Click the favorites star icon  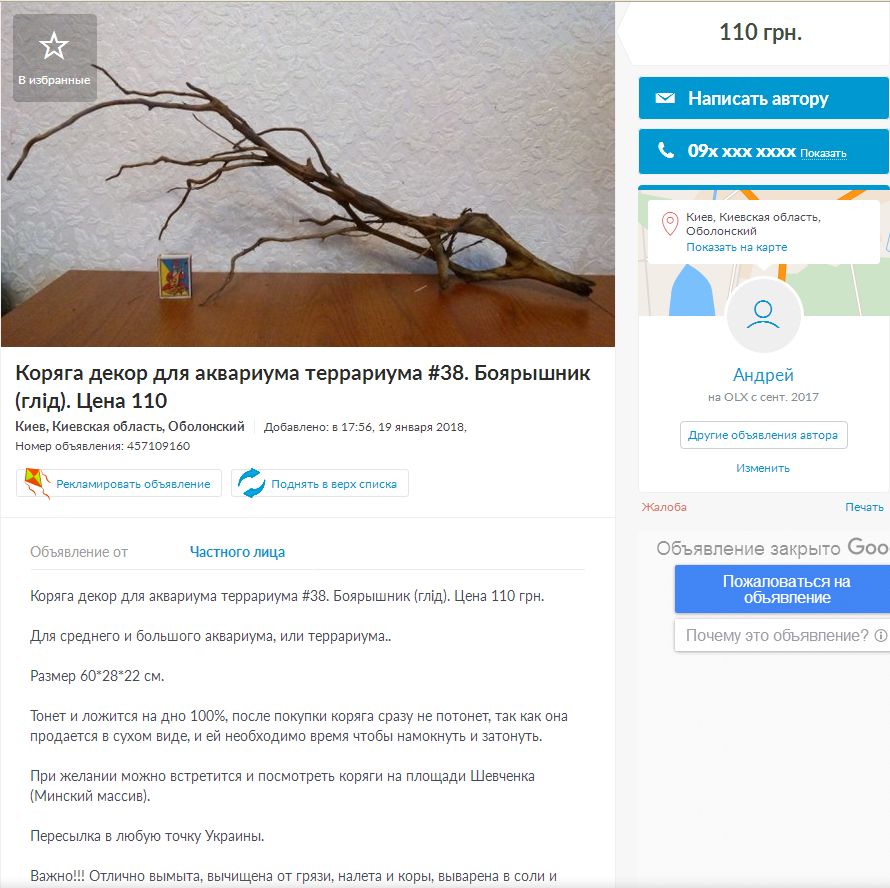click(54, 45)
